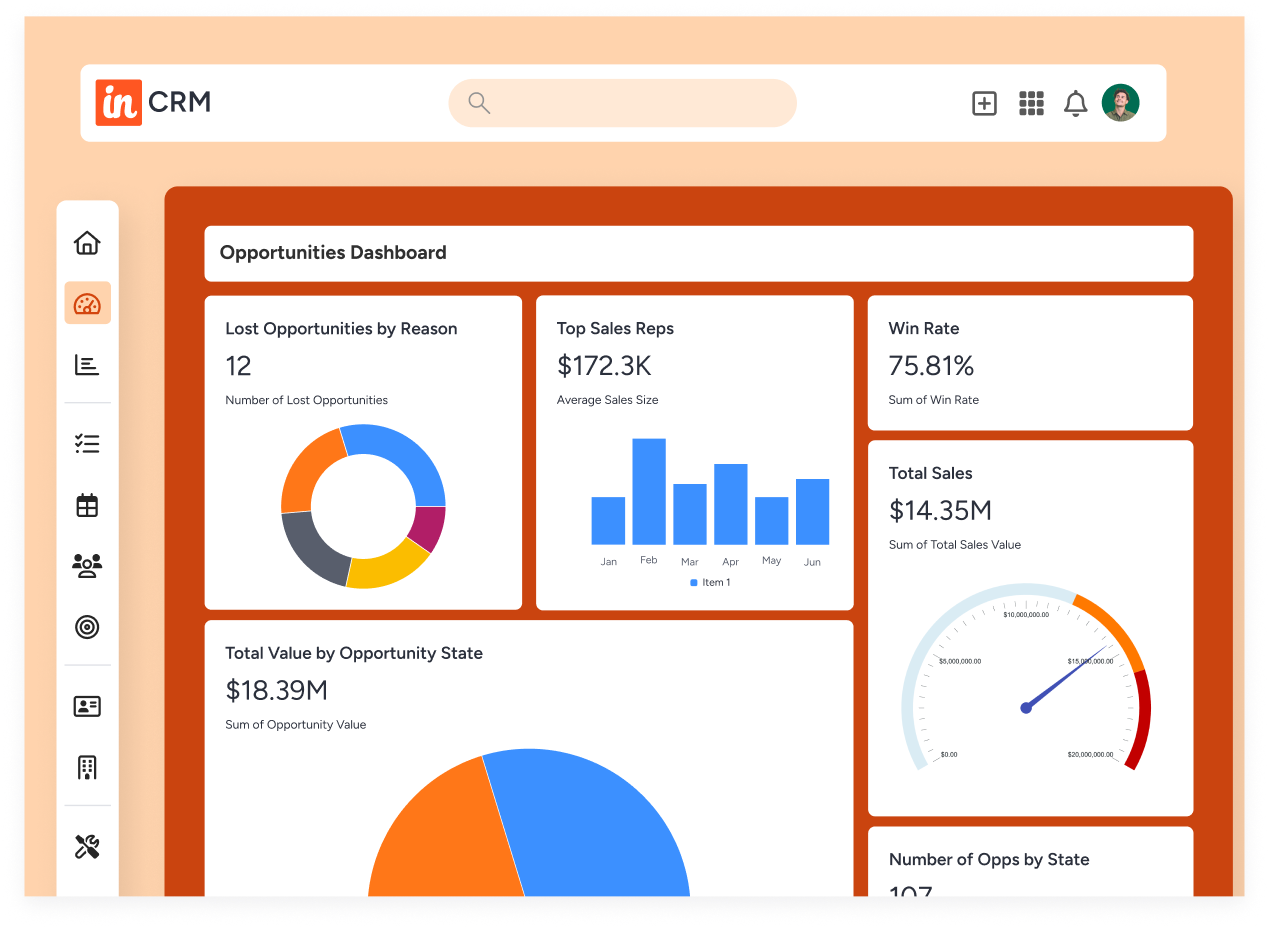Image resolution: width=1269 pixels, height=929 pixels.
Task: Open the wrench tools Settings icon
Action: tap(87, 847)
